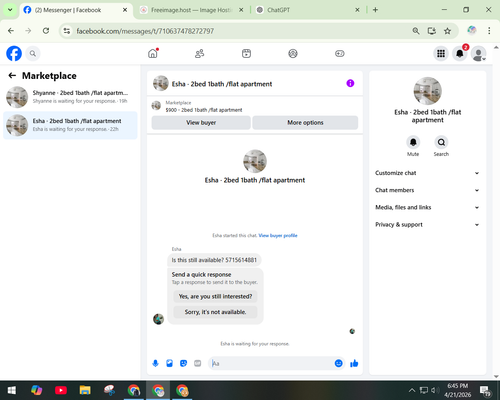Close the ChatGPT tab
This screenshot has height=400, width=500.
[357, 10]
